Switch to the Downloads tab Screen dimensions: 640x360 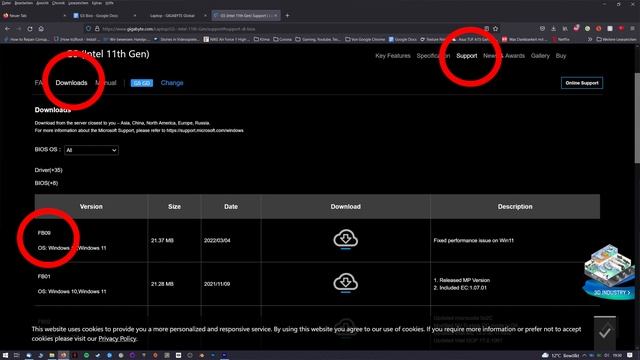tap(71, 83)
